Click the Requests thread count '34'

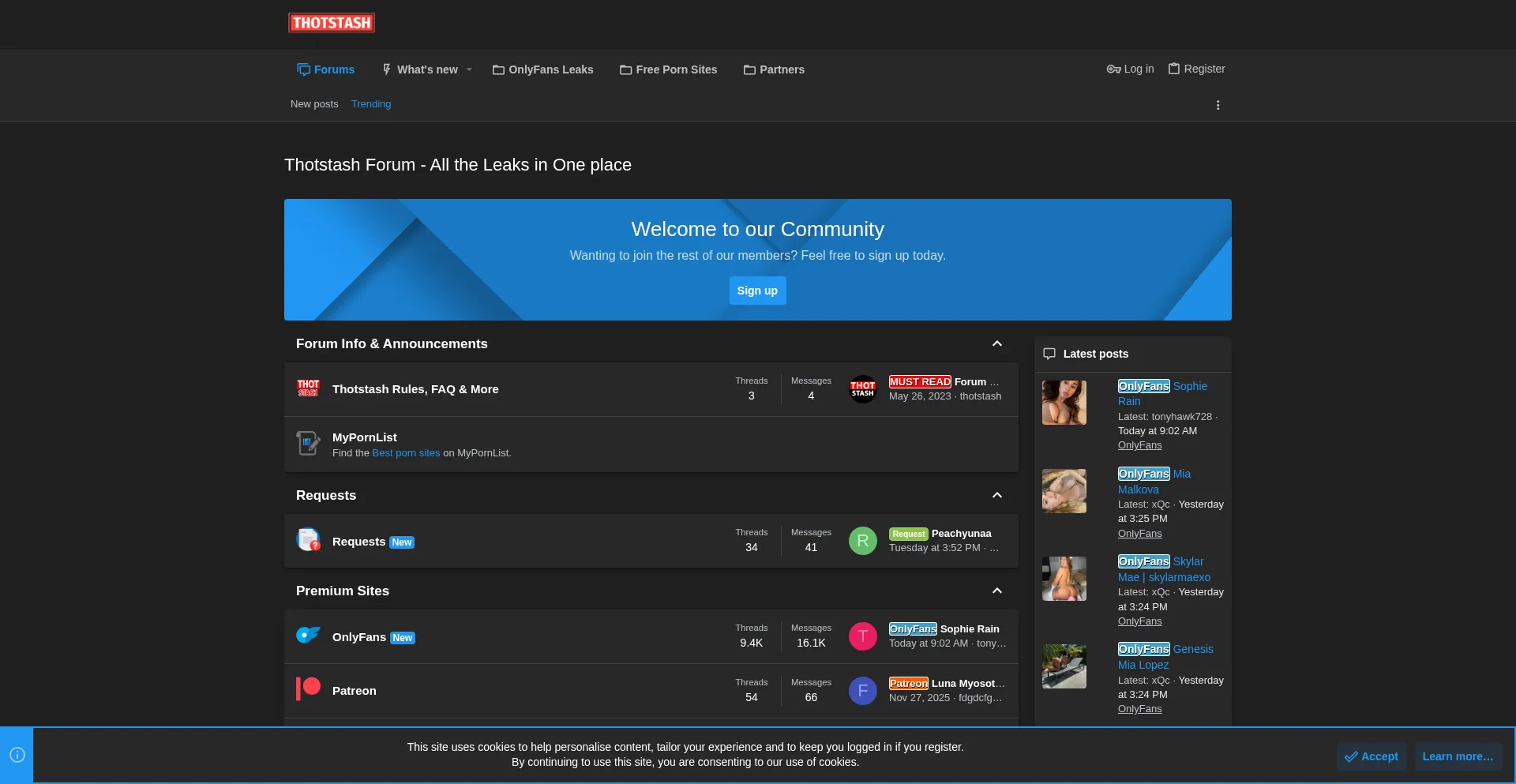tap(752, 547)
